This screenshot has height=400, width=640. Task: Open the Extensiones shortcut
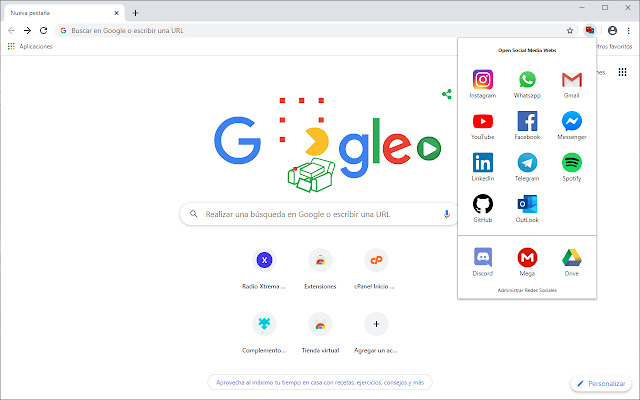(x=320, y=268)
